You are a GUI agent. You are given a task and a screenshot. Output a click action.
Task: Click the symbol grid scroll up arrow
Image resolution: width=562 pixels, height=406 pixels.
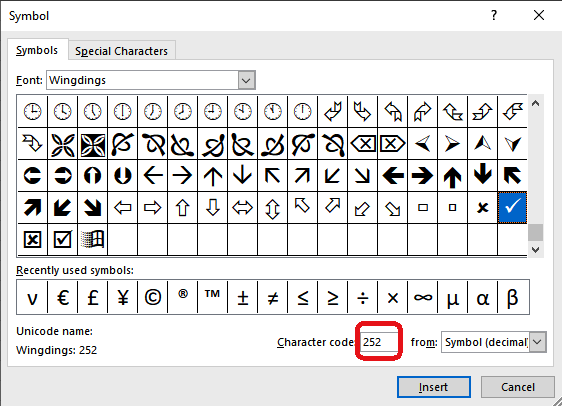pos(535,104)
